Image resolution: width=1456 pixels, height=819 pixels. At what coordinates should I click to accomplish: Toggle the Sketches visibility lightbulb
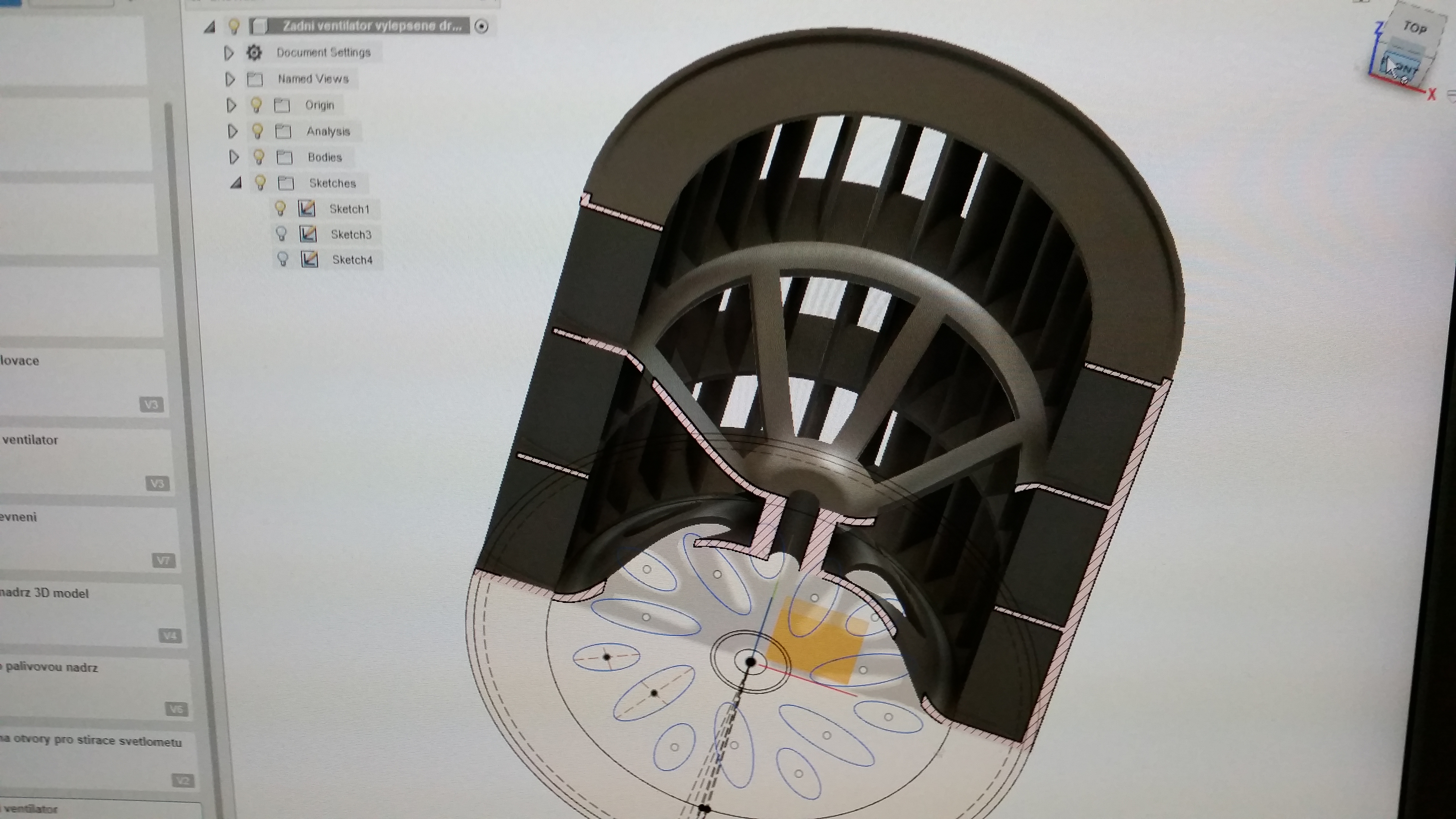[260, 183]
